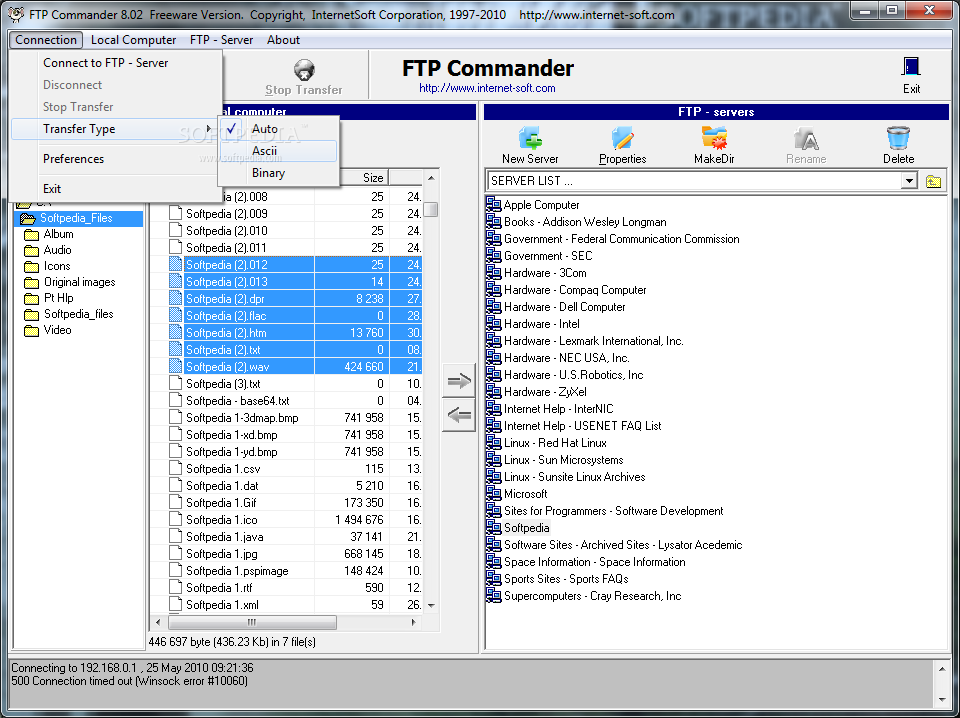The height and width of the screenshot is (718, 960).
Task: Click the Softpedia server icon
Action: coord(493,528)
